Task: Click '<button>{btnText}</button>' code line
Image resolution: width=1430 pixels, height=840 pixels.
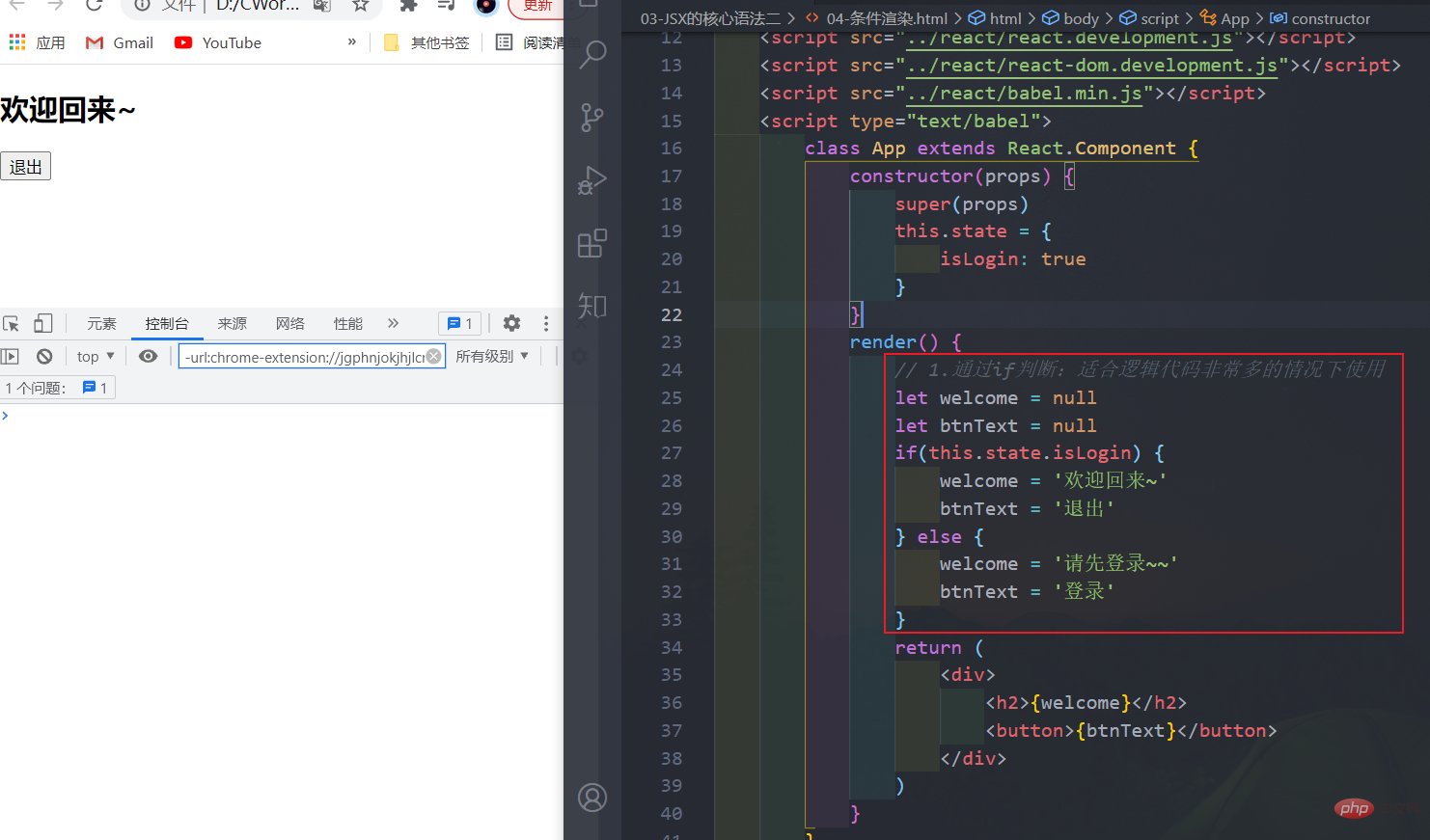Action: [1131, 730]
